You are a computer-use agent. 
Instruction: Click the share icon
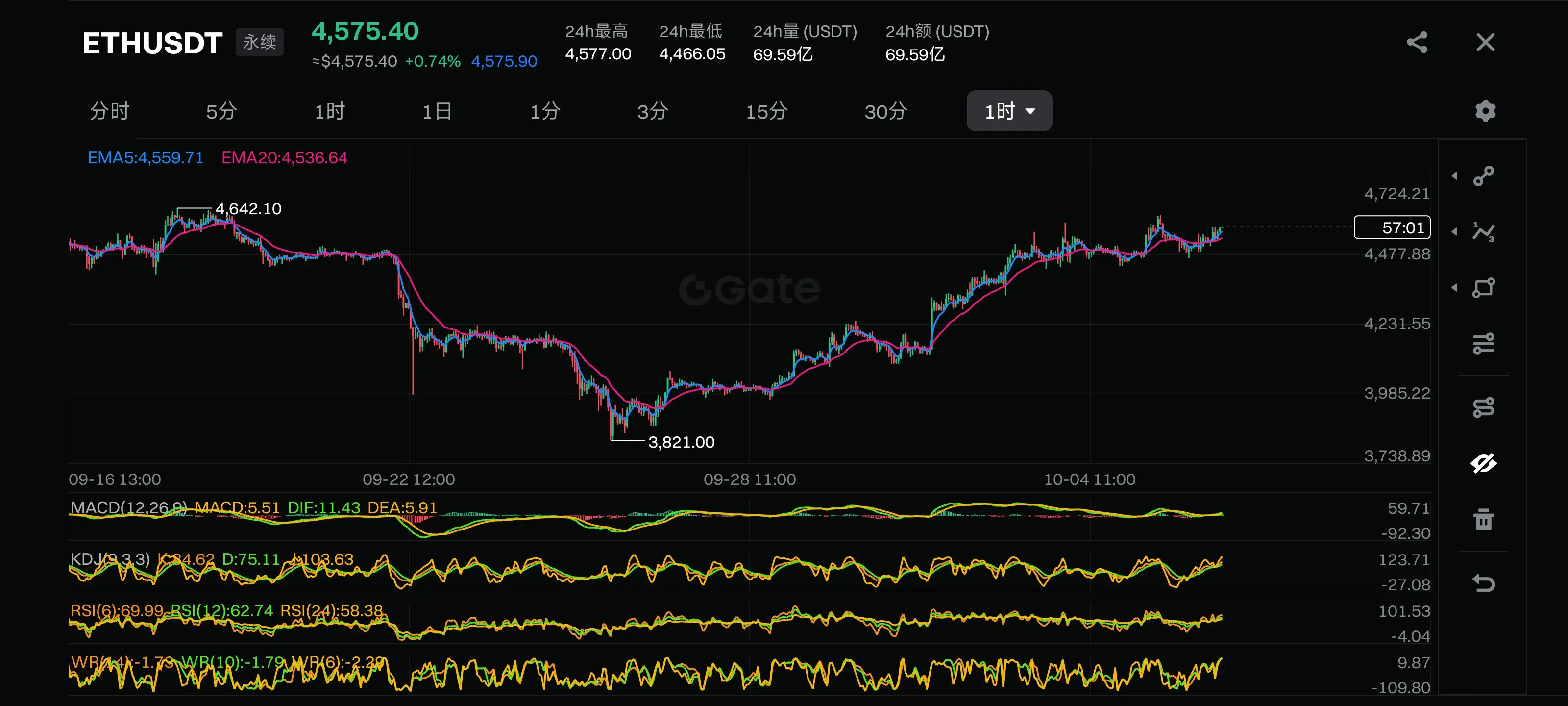(x=1417, y=43)
